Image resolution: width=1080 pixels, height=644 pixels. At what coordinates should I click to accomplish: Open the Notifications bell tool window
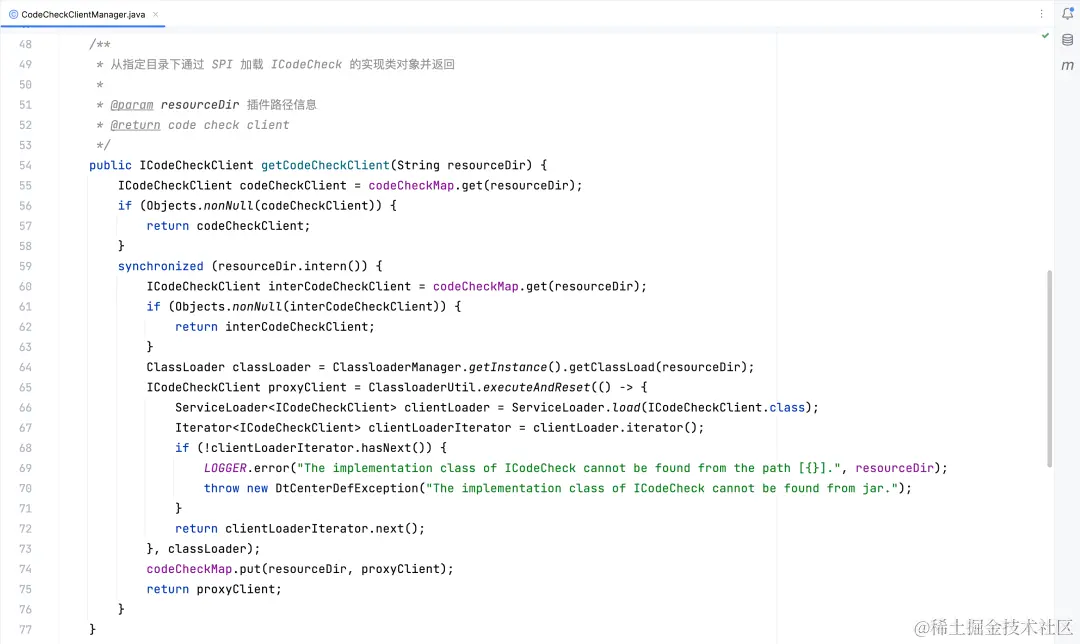point(1067,14)
